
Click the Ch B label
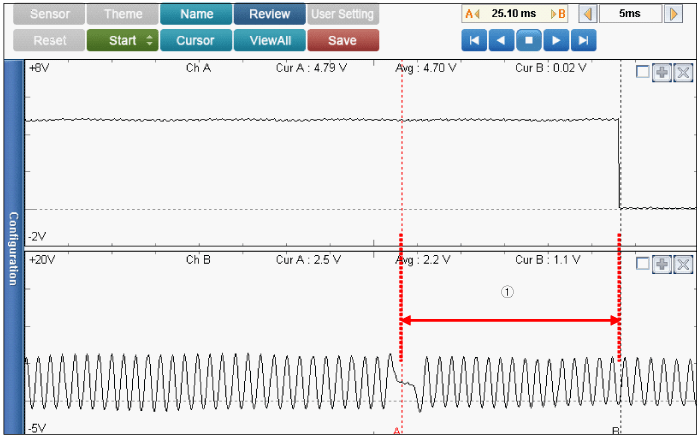click(x=198, y=260)
